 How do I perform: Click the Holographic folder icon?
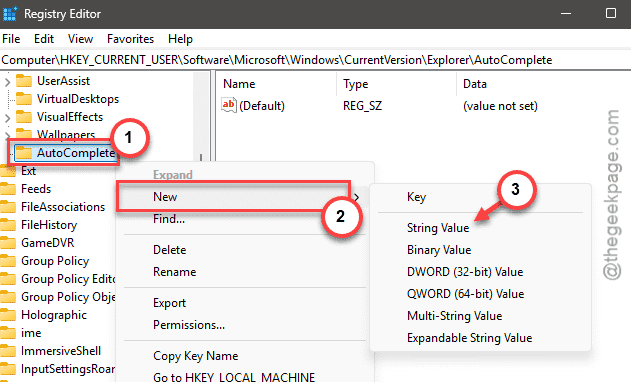[8, 315]
